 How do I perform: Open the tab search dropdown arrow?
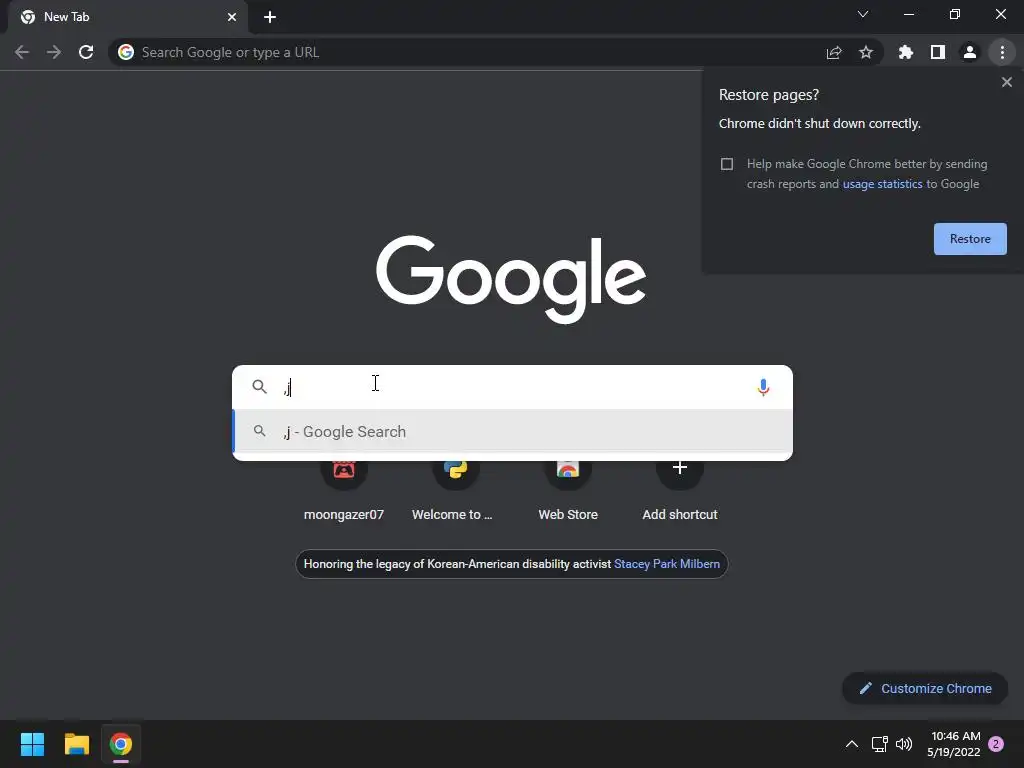pyautogui.click(x=863, y=14)
